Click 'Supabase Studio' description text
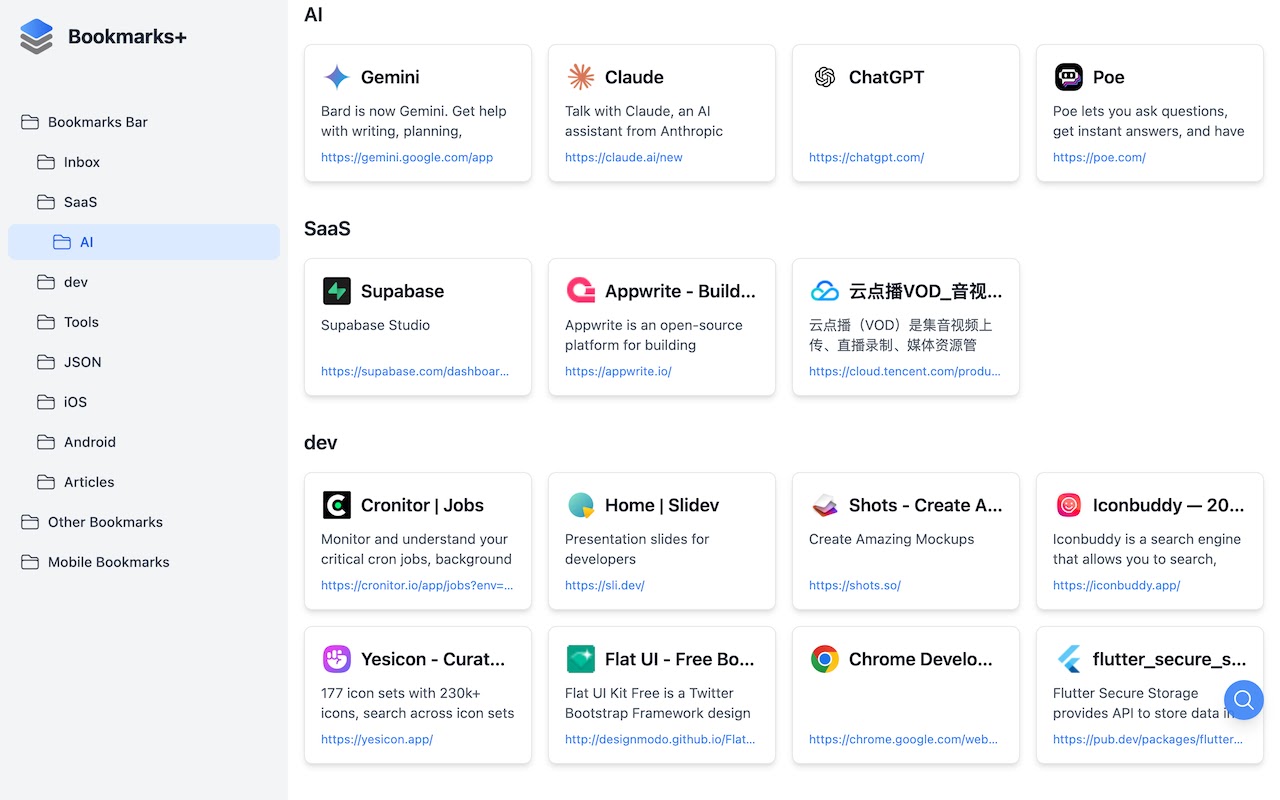The width and height of the screenshot is (1280, 800). (x=375, y=325)
